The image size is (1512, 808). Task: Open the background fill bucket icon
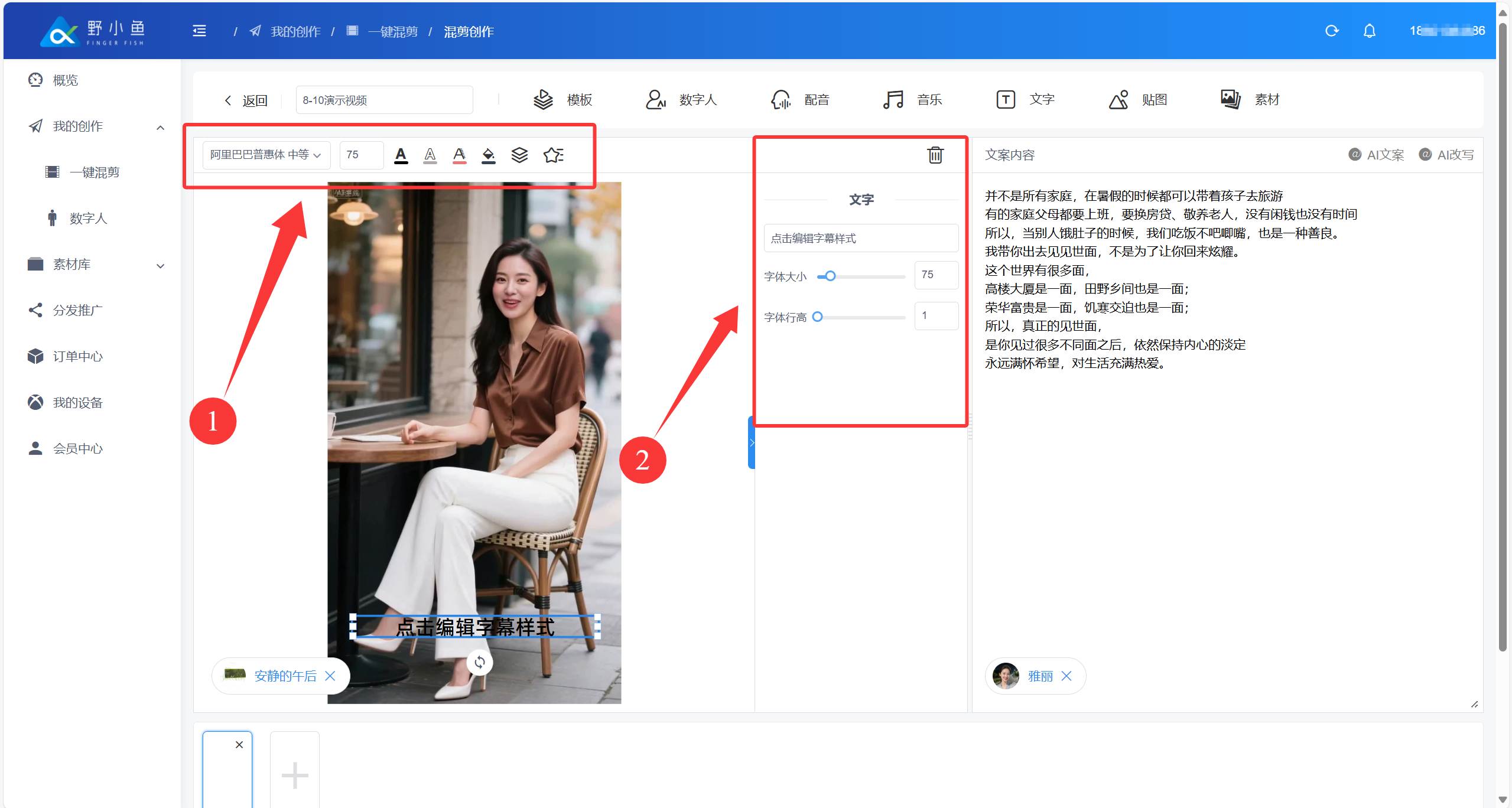click(488, 155)
